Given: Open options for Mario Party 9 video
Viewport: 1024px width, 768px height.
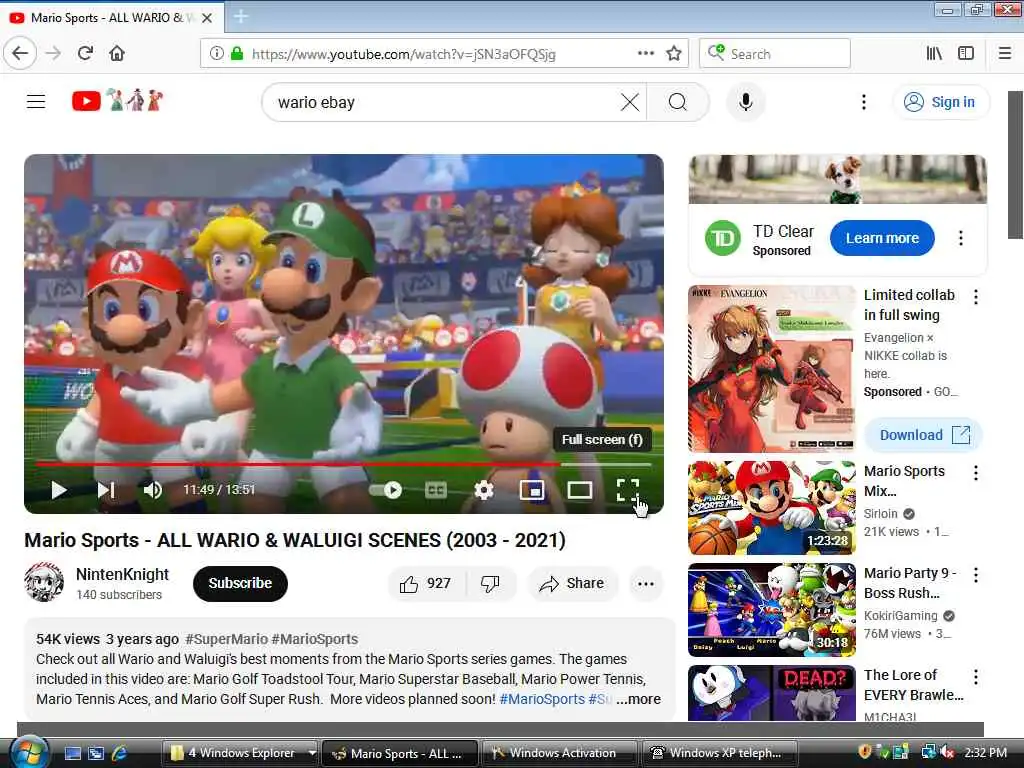Looking at the screenshot, I should (x=976, y=575).
